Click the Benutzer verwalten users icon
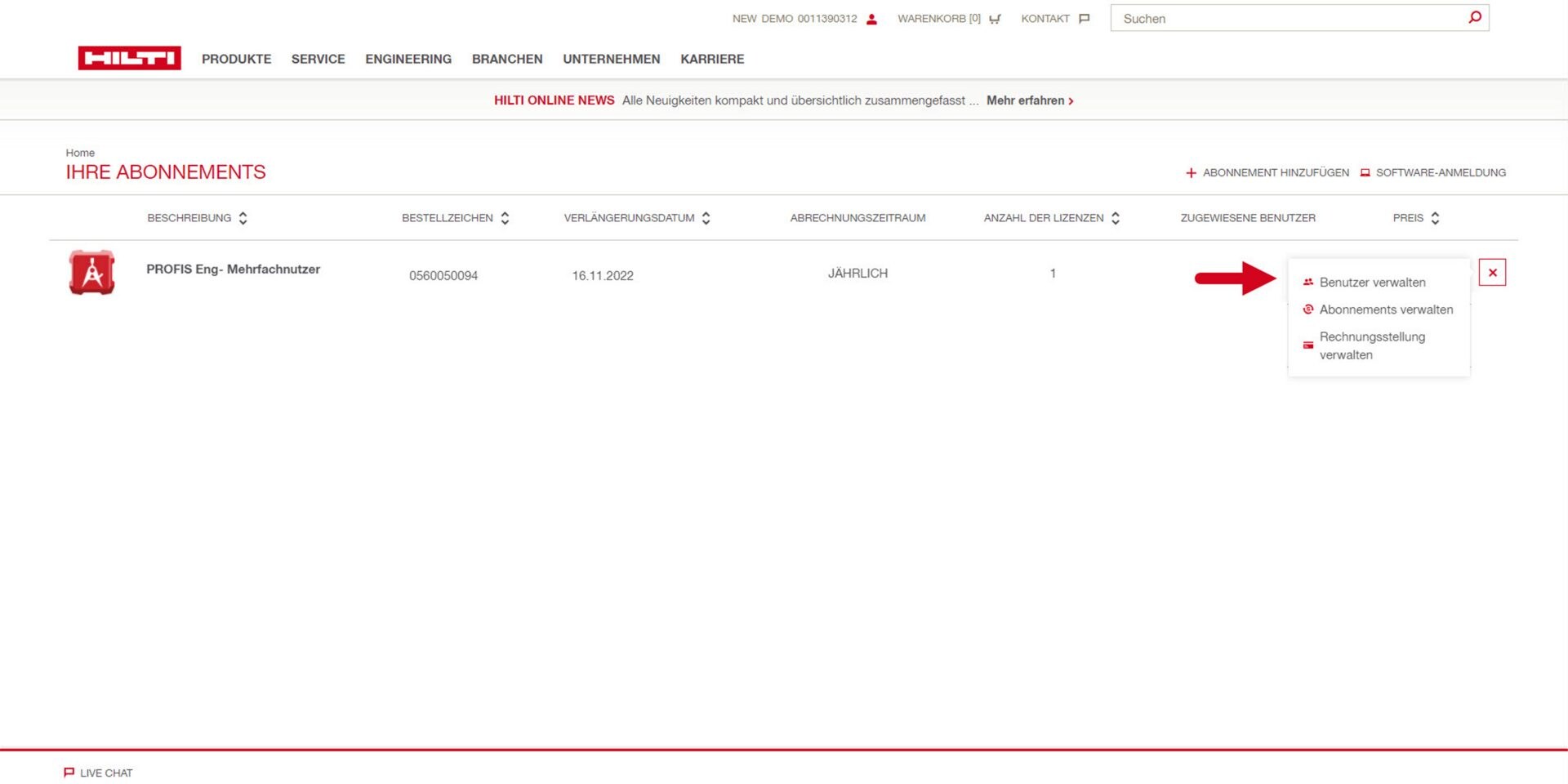Image resolution: width=1568 pixels, height=784 pixels. (1308, 282)
